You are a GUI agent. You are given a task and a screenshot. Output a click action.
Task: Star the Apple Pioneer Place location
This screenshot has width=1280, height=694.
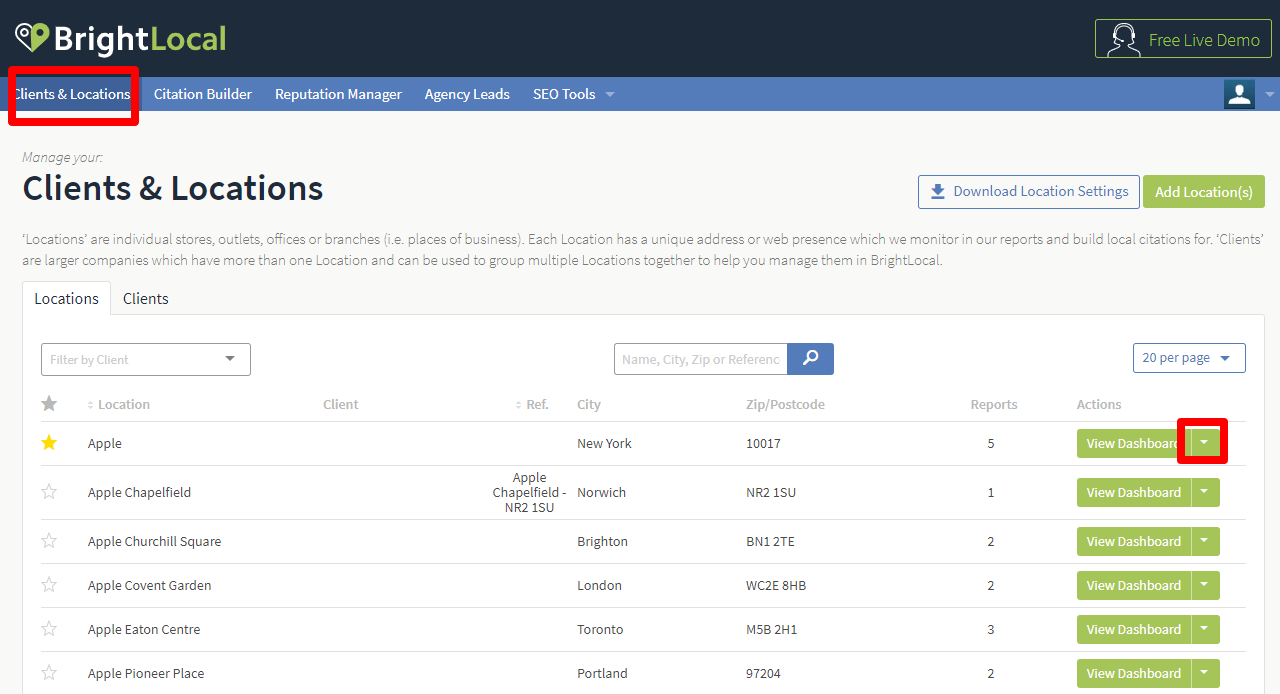pyautogui.click(x=49, y=673)
